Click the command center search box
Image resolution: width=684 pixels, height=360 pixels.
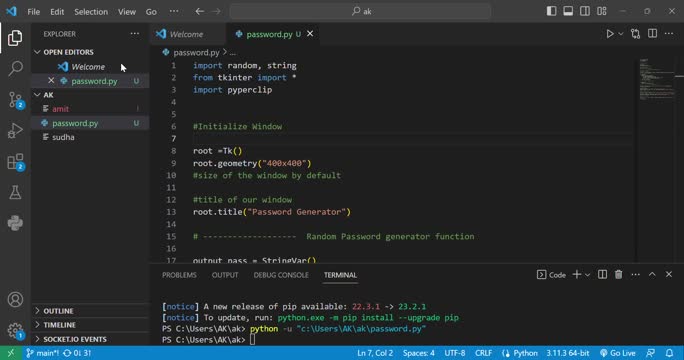click(360, 11)
